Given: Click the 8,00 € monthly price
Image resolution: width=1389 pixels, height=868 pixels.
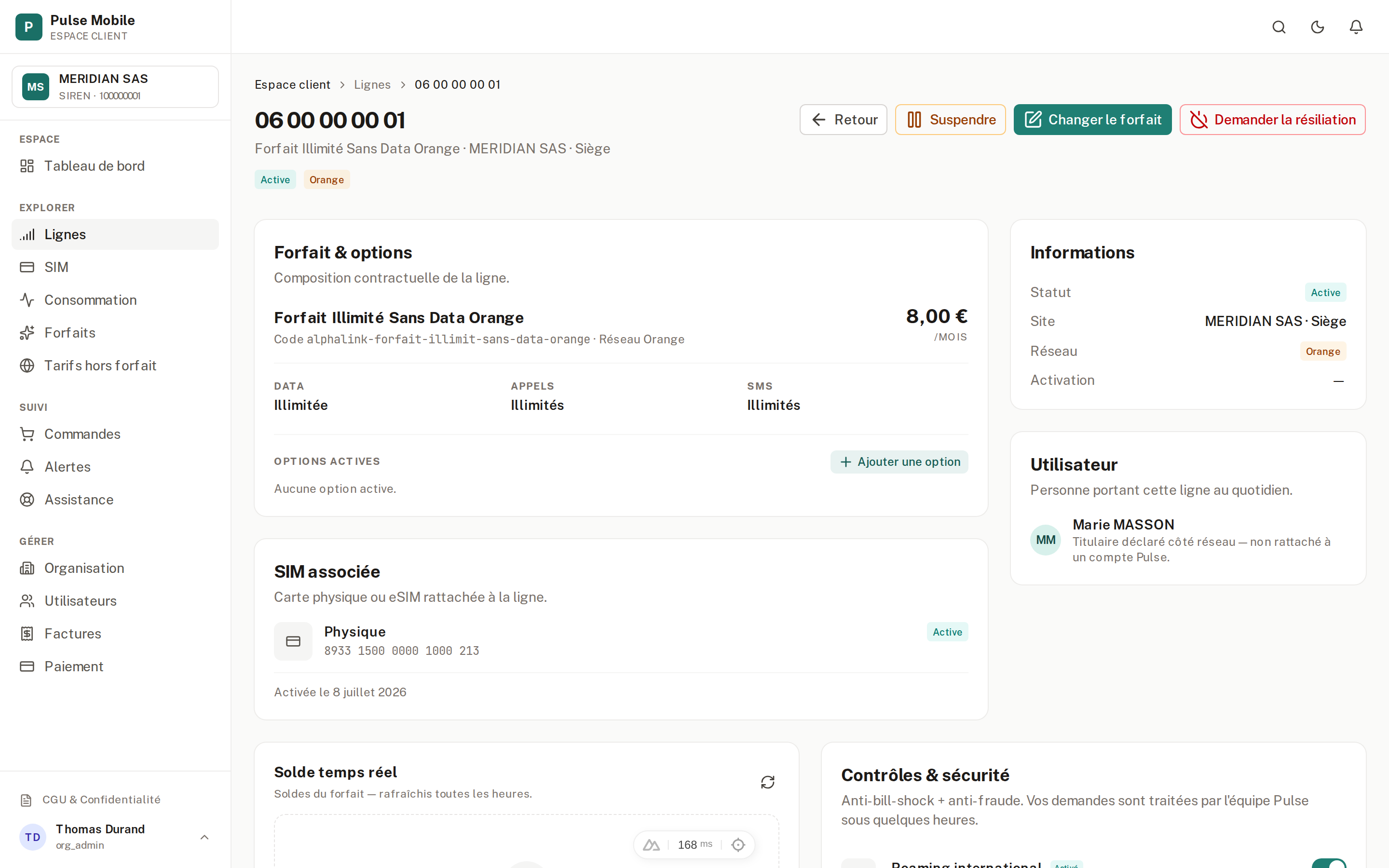Looking at the screenshot, I should pos(937,316).
